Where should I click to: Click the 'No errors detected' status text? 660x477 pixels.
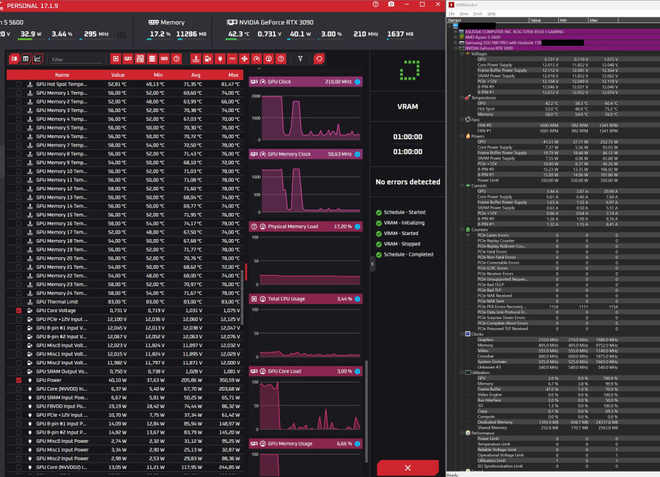coord(407,182)
